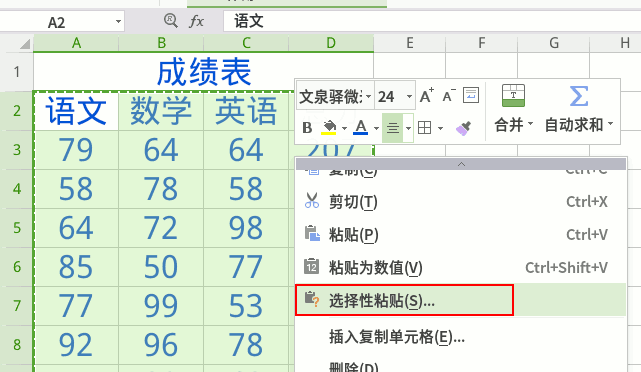Image resolution: width=641 pixels, height=372 pixels.
Task: Open the 自动求和 dropdown arrow
Action: tap(610, 123)
